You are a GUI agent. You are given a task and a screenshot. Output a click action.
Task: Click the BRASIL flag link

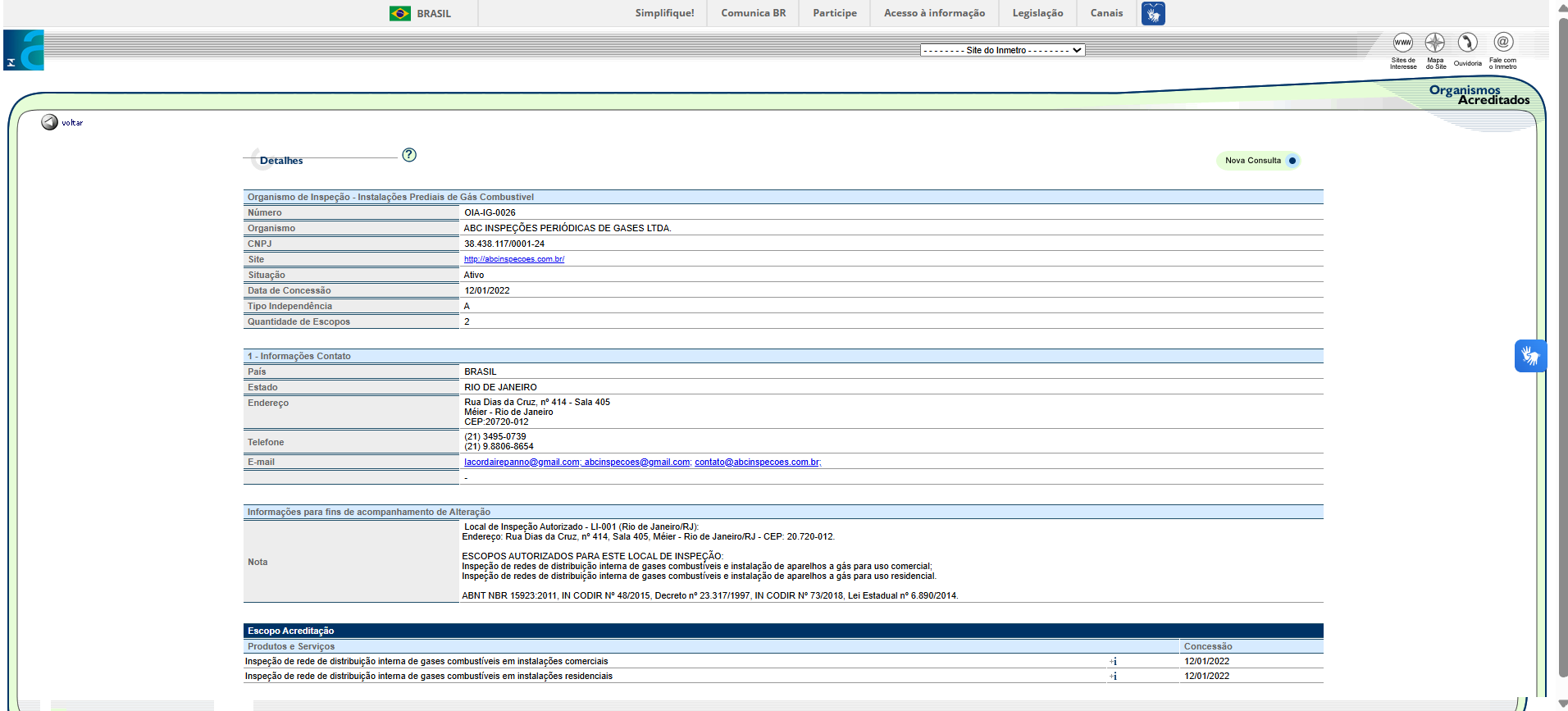420,13
